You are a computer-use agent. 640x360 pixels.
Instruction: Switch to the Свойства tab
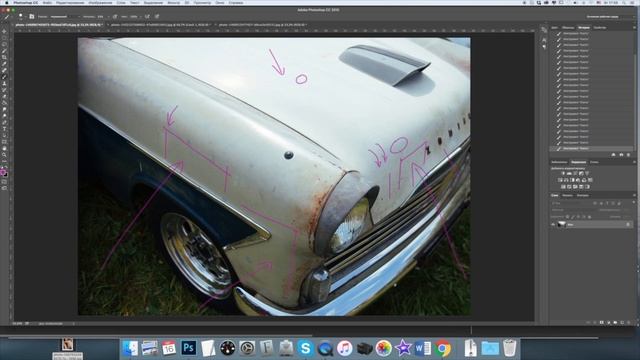pyautogui.click(x=600, y=27)
